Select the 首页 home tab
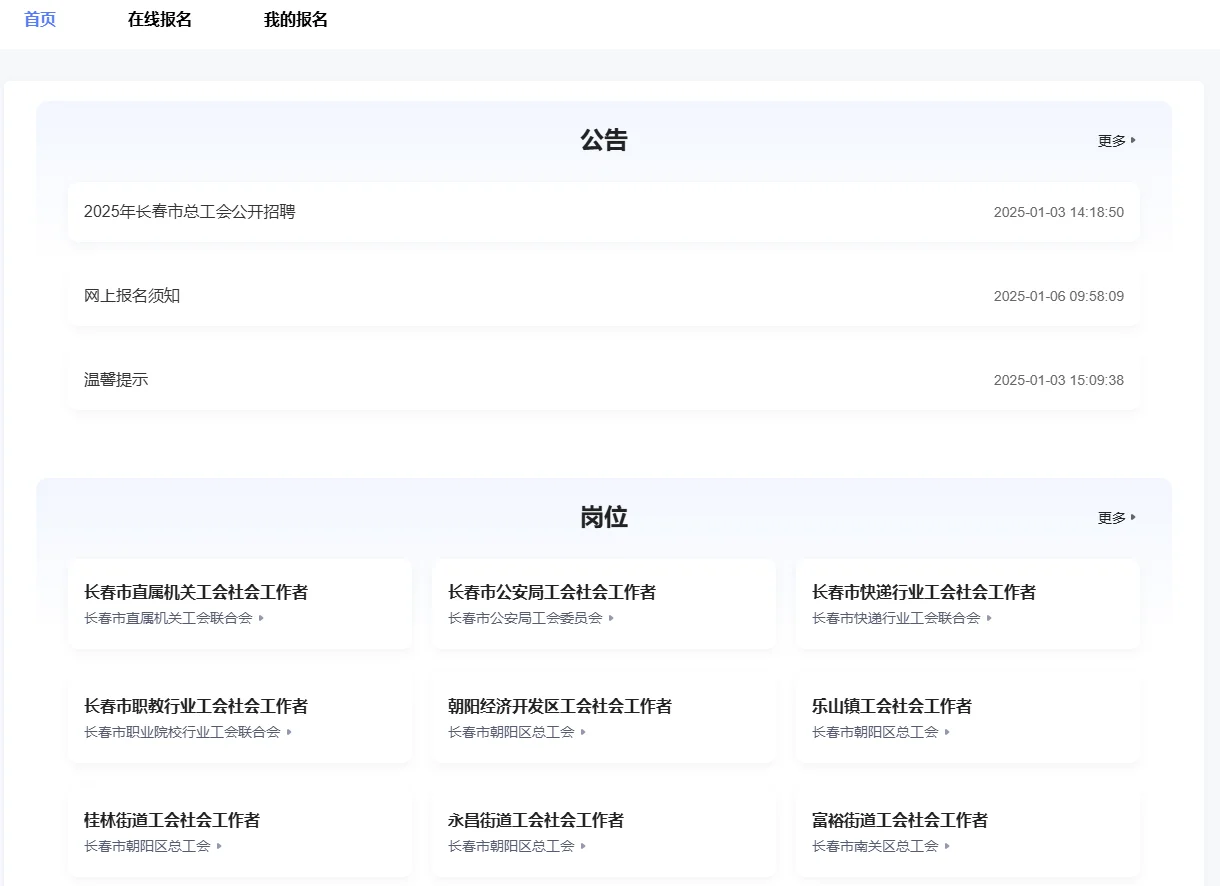 (38, 18)
